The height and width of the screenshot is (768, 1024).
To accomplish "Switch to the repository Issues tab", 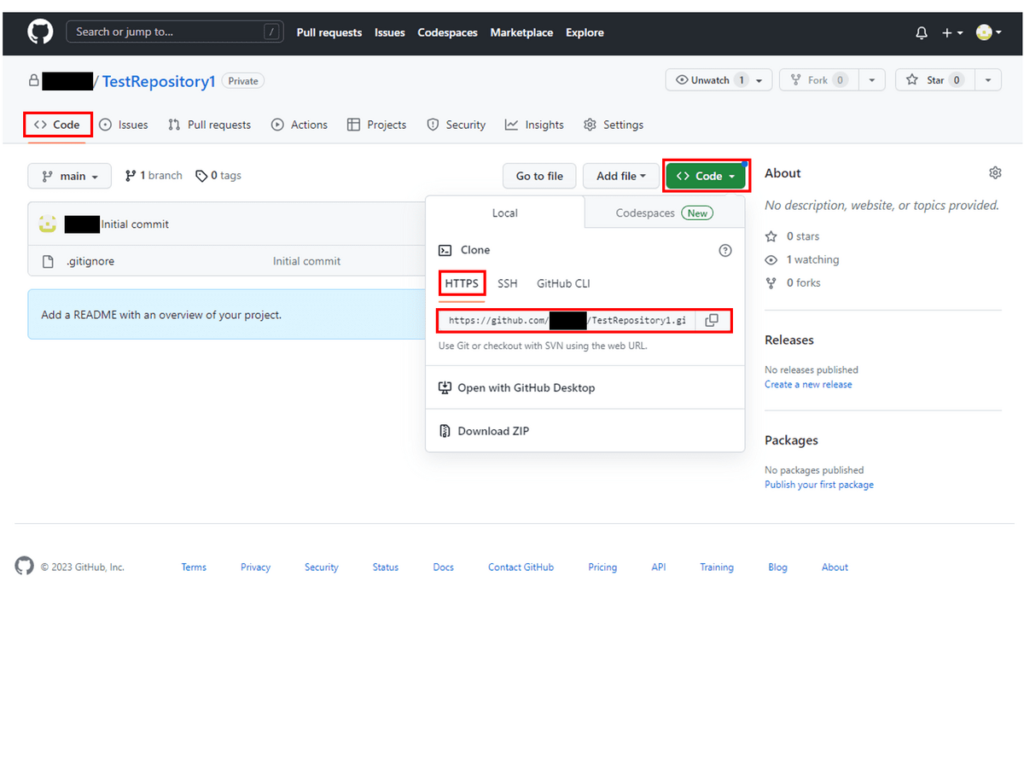I will click(x=123, y=125).
